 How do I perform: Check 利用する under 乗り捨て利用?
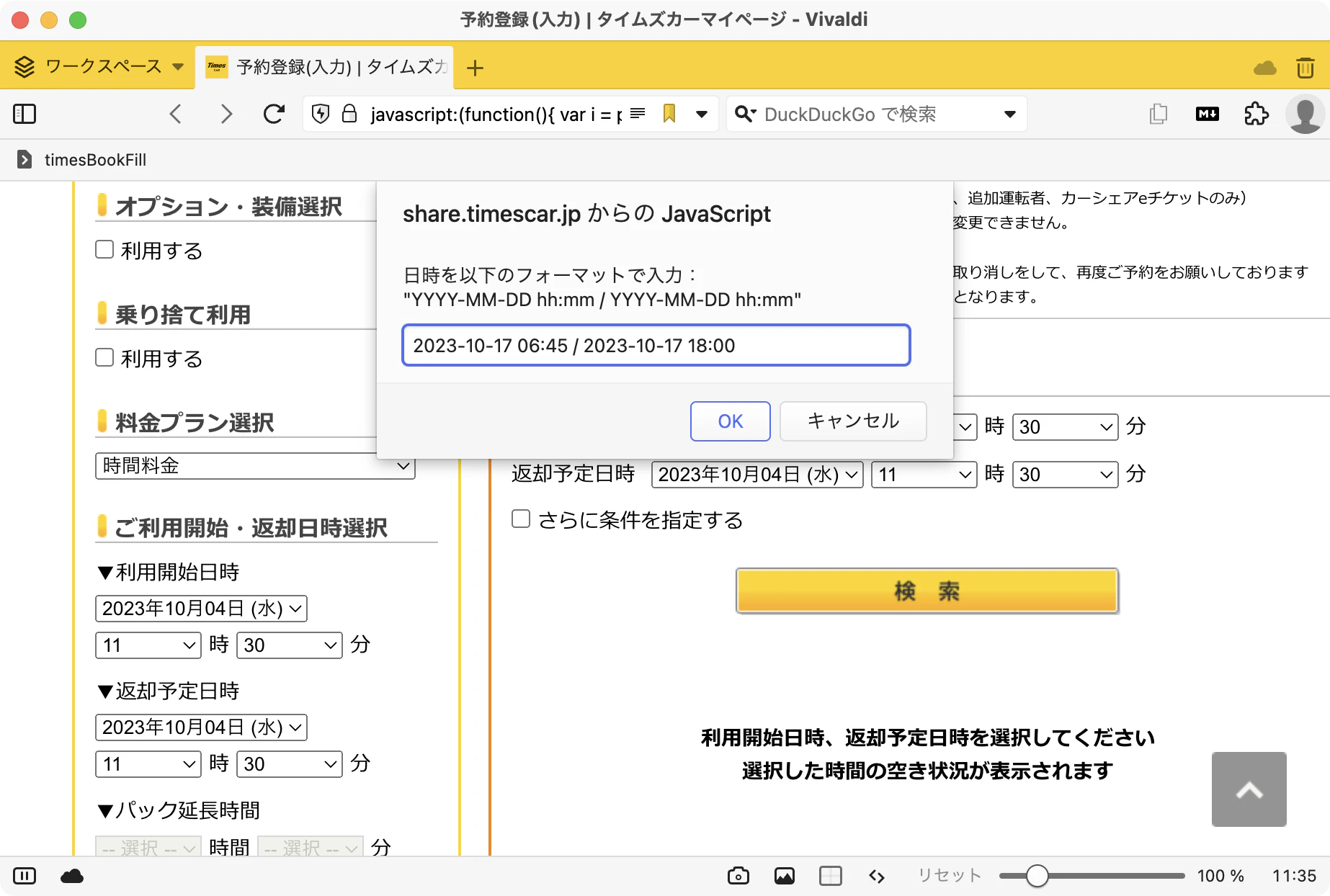click(104, 357)
